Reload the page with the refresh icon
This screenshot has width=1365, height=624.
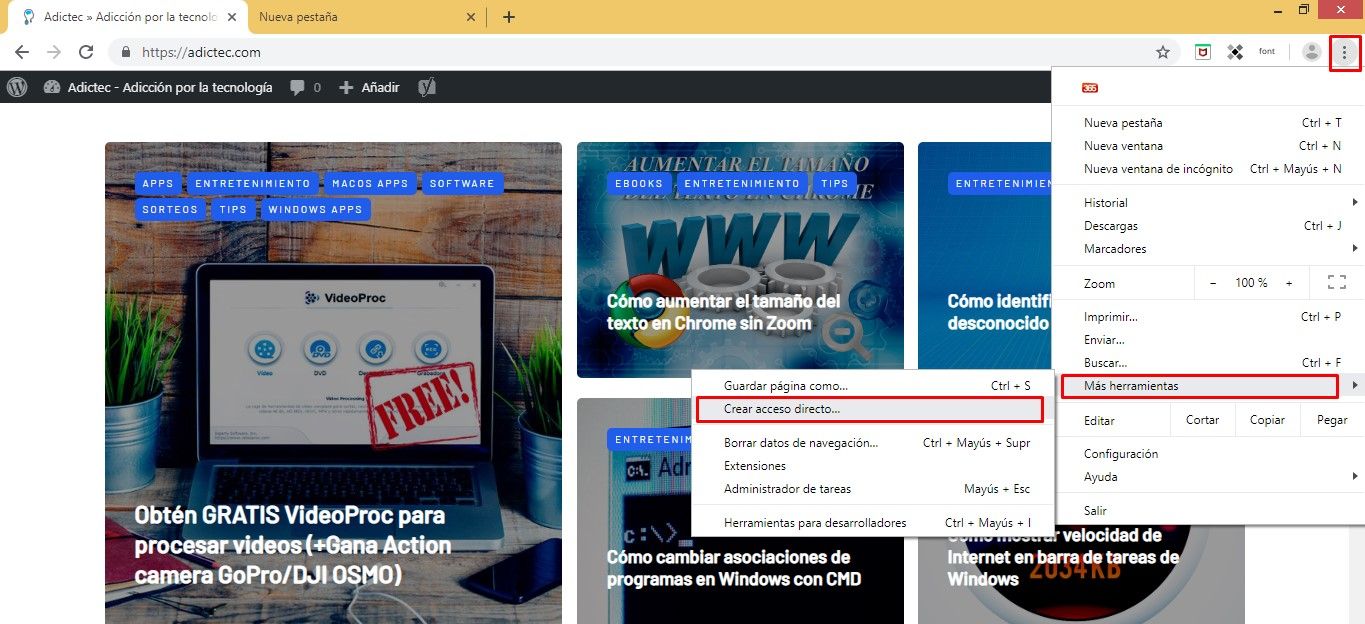(86, 51)
